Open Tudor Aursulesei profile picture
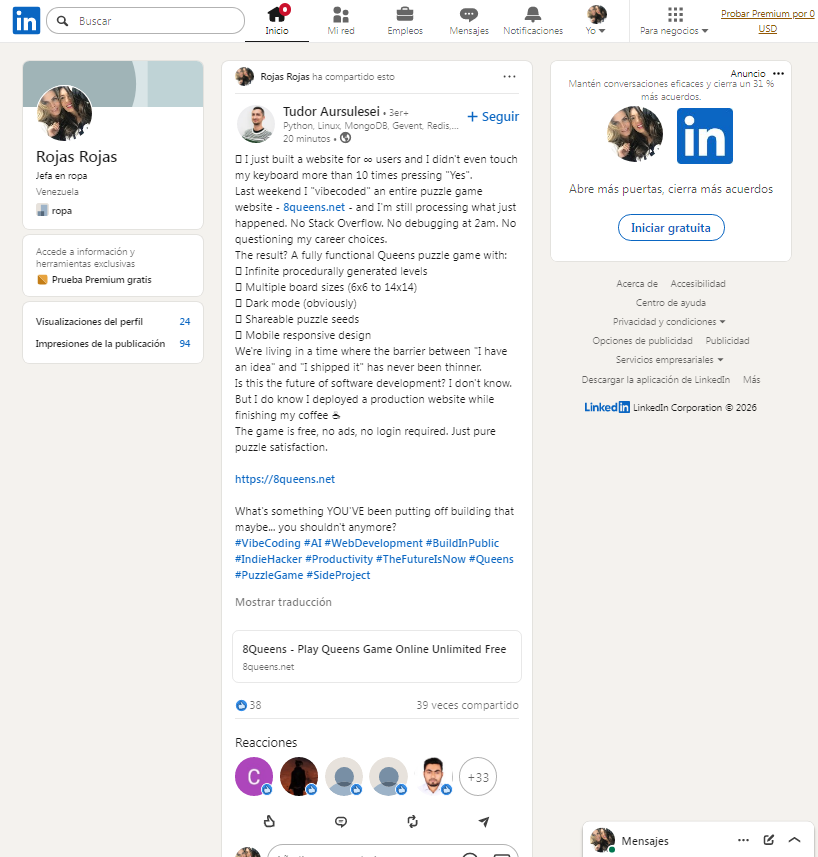The height and width of the screenshot is (857, 818). [256, 124]
